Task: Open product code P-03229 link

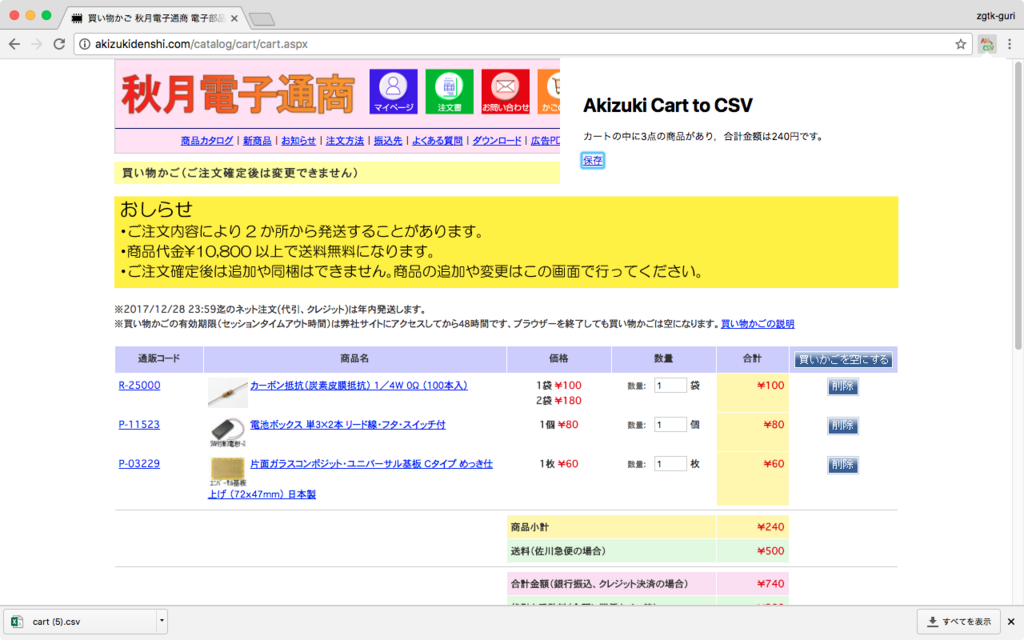Action: (x=139, y=464)
